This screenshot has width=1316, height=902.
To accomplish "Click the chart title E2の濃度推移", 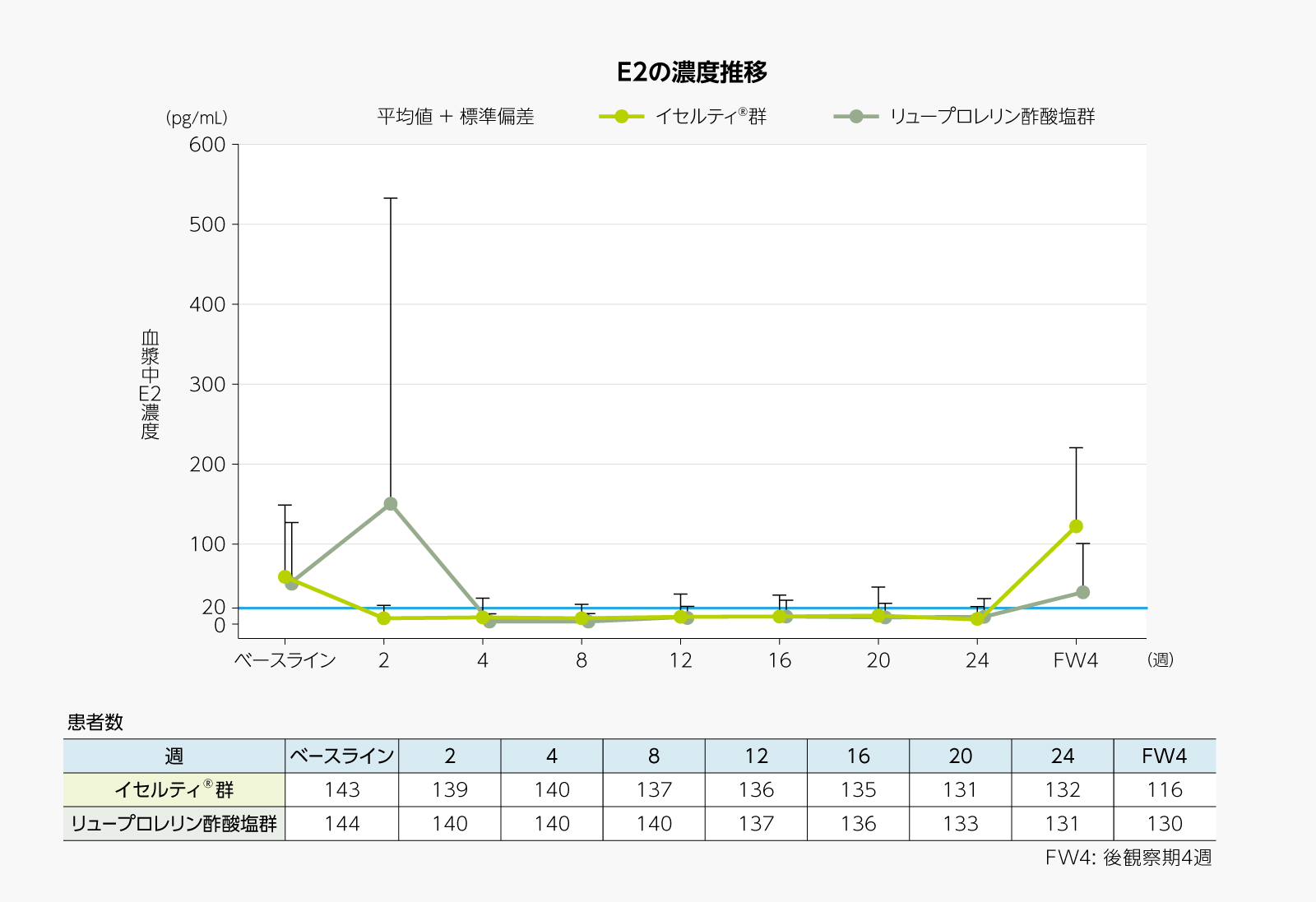I will [693, 72].
